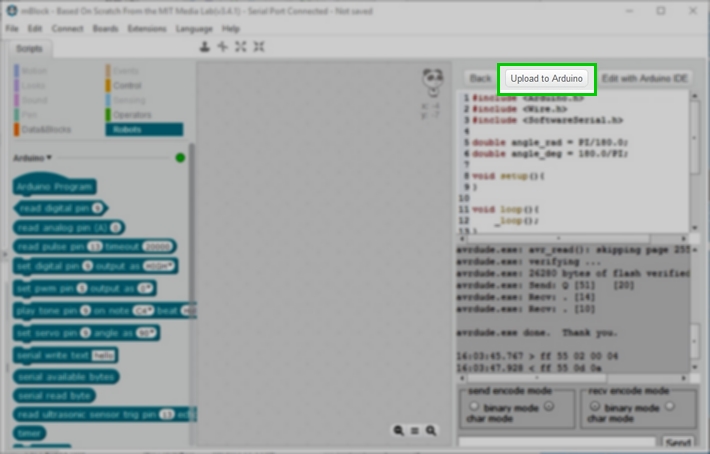
Task: Click the duplicate stamp tool icon
Action: tap(205, 47)
